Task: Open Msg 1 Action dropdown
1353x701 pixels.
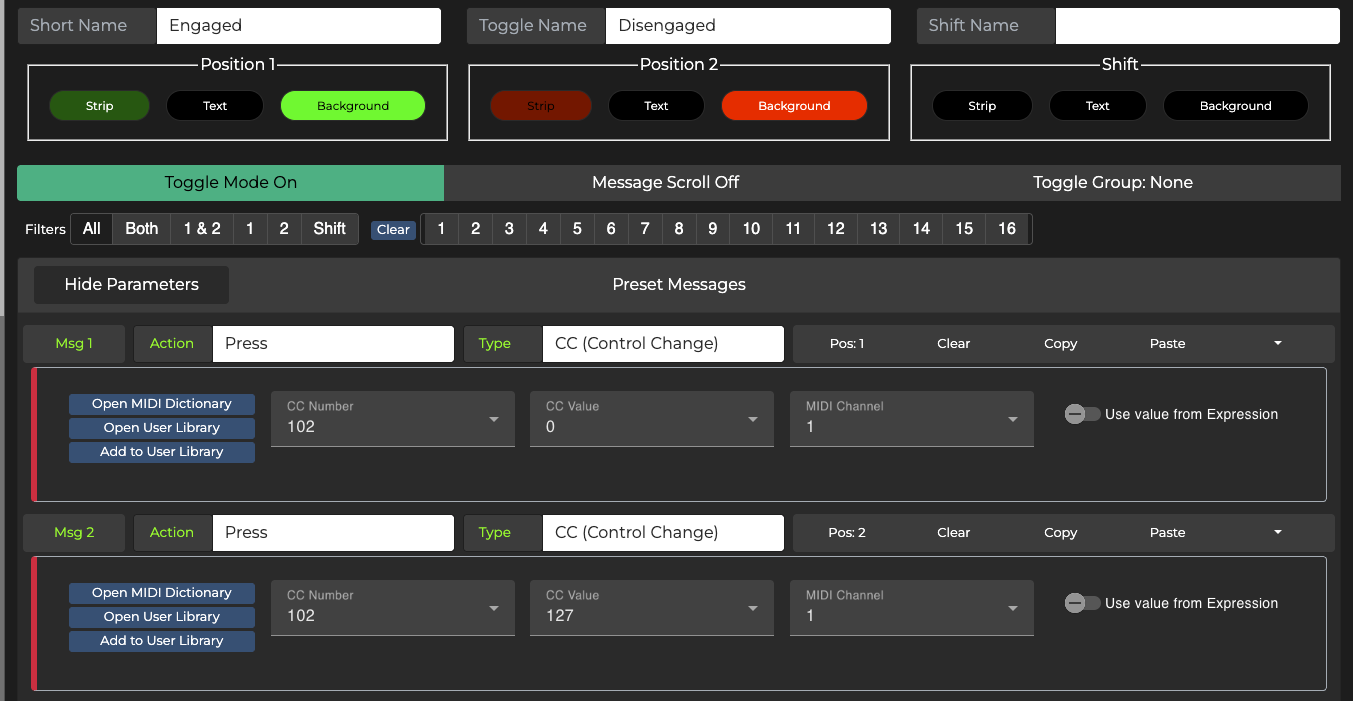Action: point(333,344)
